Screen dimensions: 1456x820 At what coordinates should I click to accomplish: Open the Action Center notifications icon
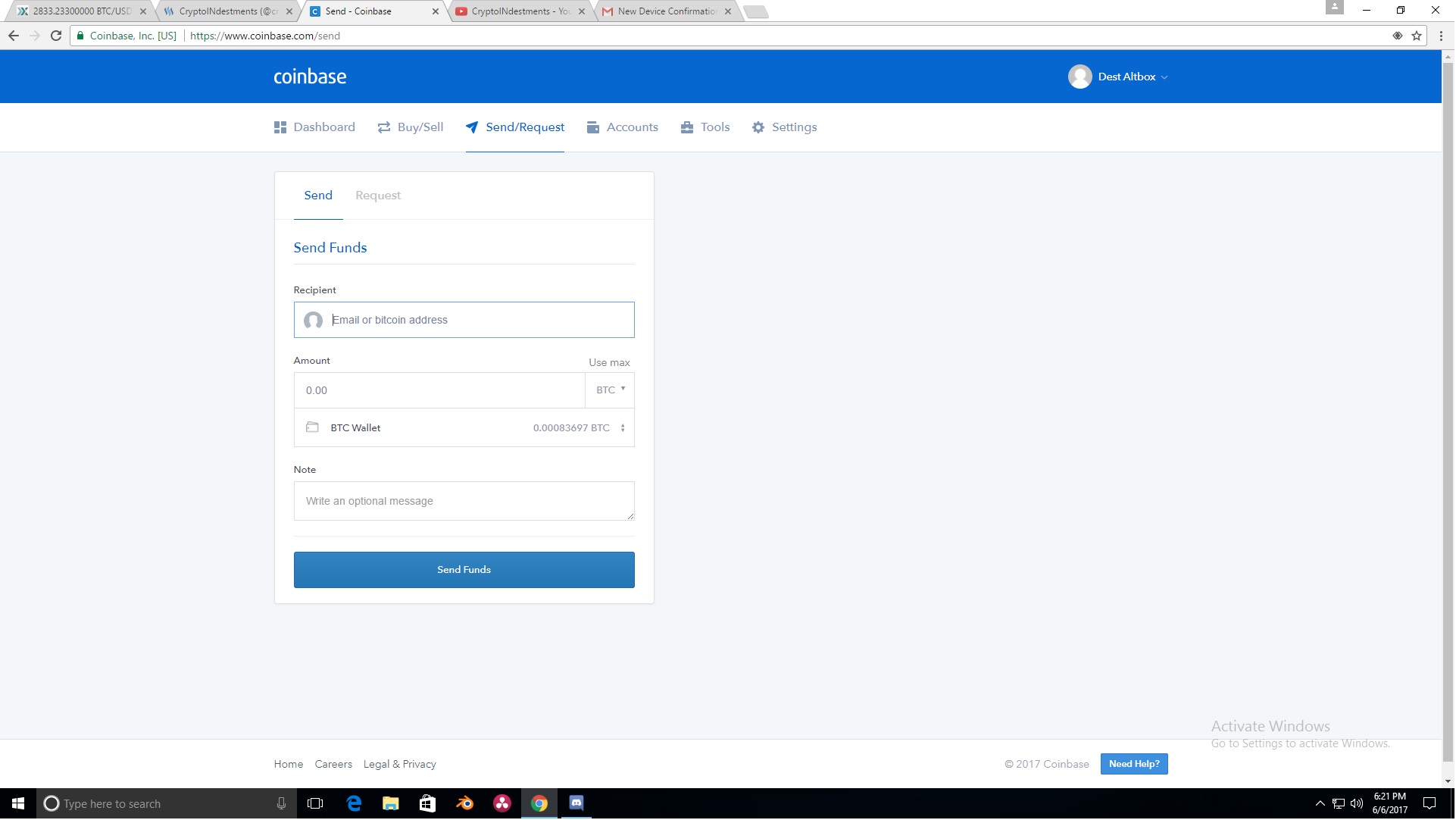pyautogui.click(x=1429, y=803)
